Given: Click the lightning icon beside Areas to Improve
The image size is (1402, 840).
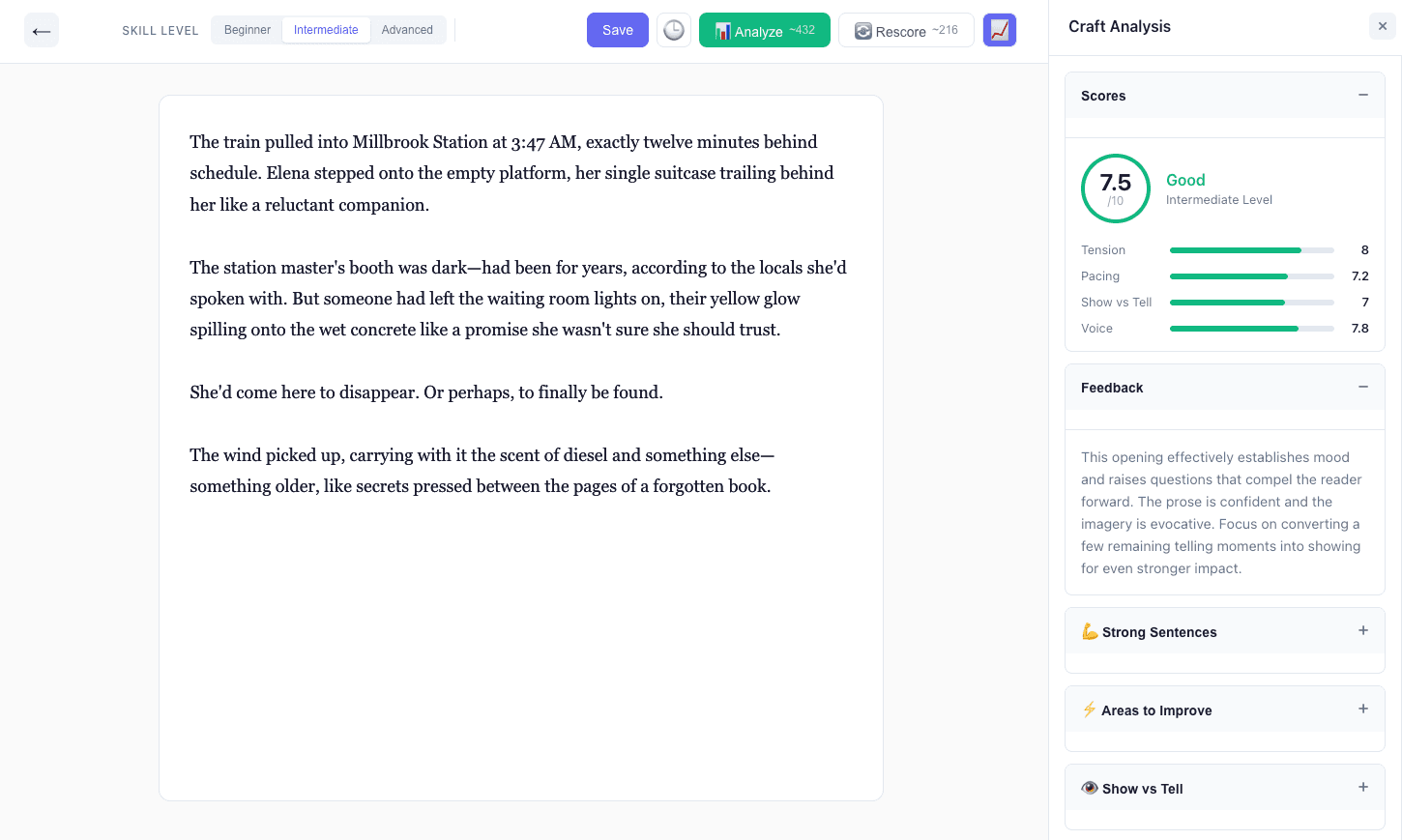Looking at the screenshot, I should click(x=1089, y=710).
